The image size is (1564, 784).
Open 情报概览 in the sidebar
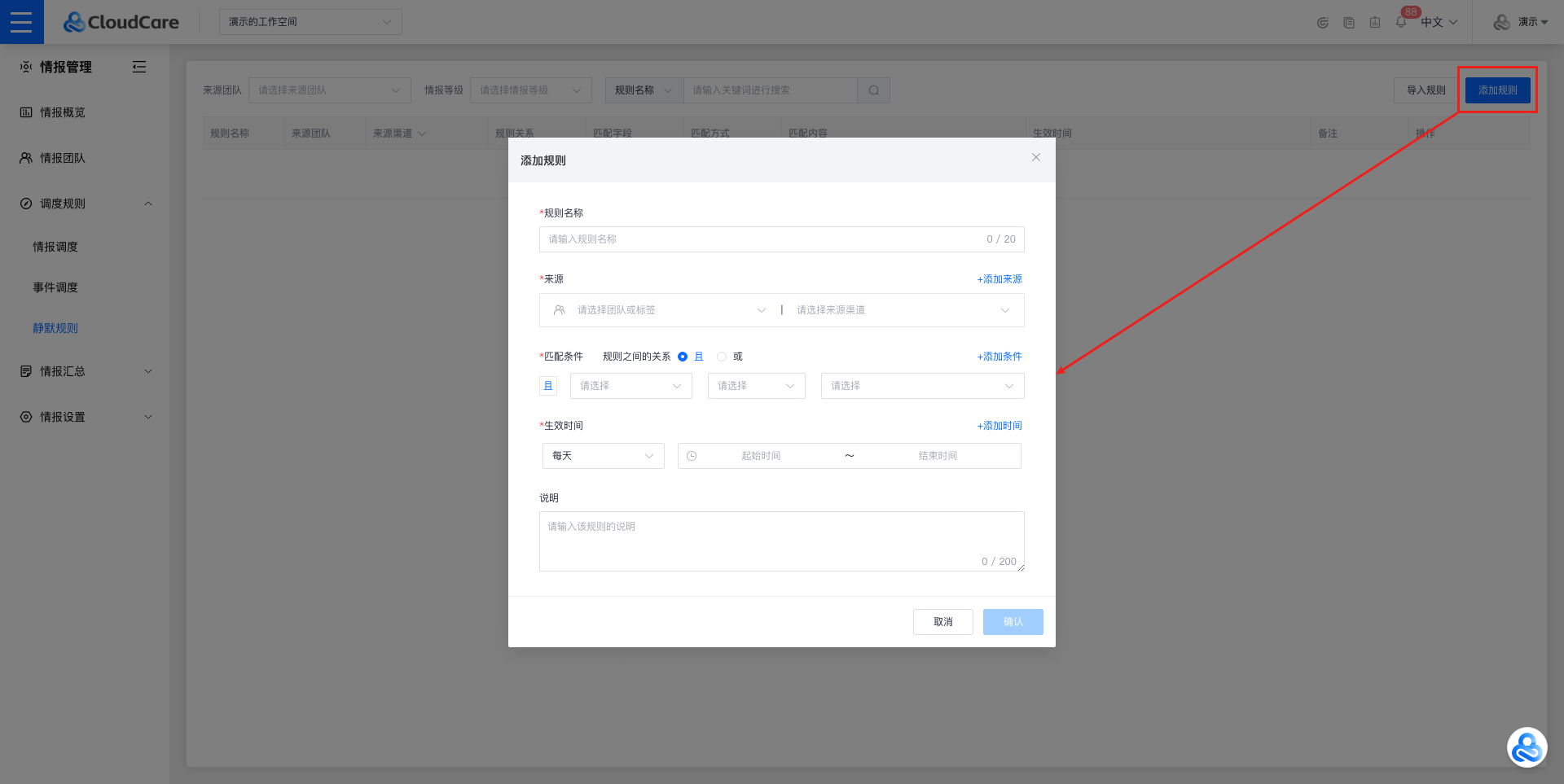pyautogui.click(x=63, y=112)
